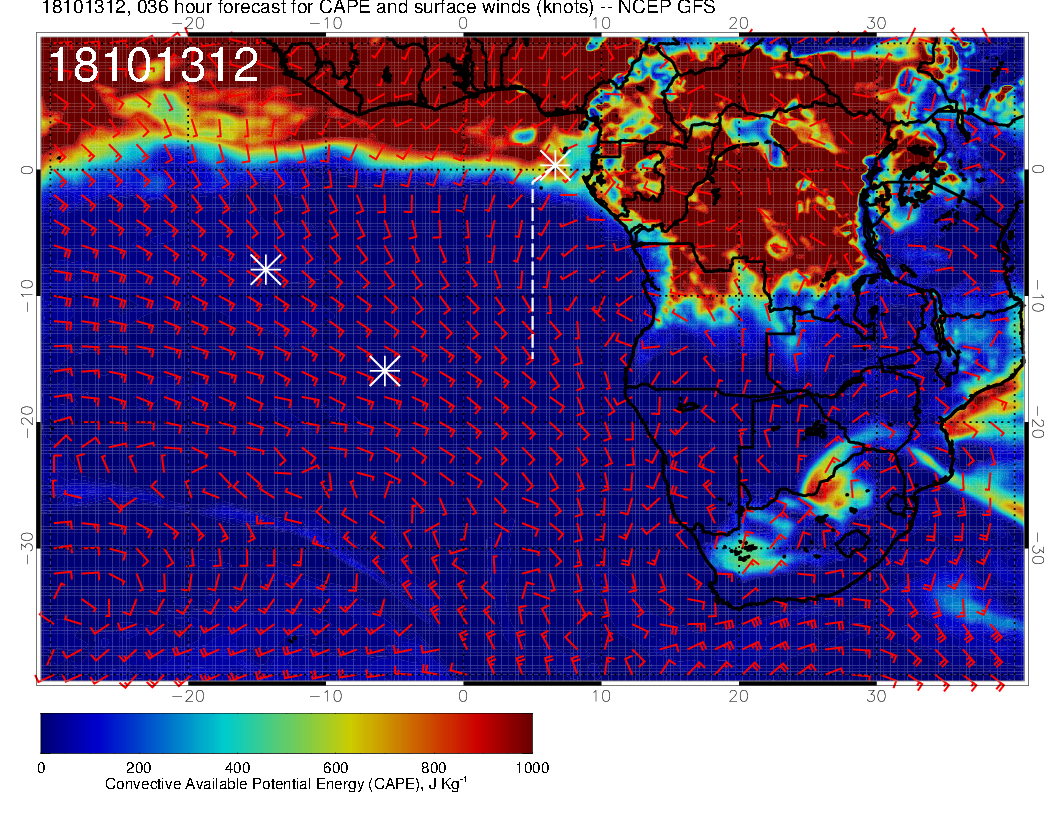
Task: Click the southernmost white asterisk marker
Action: coord(385,370)
